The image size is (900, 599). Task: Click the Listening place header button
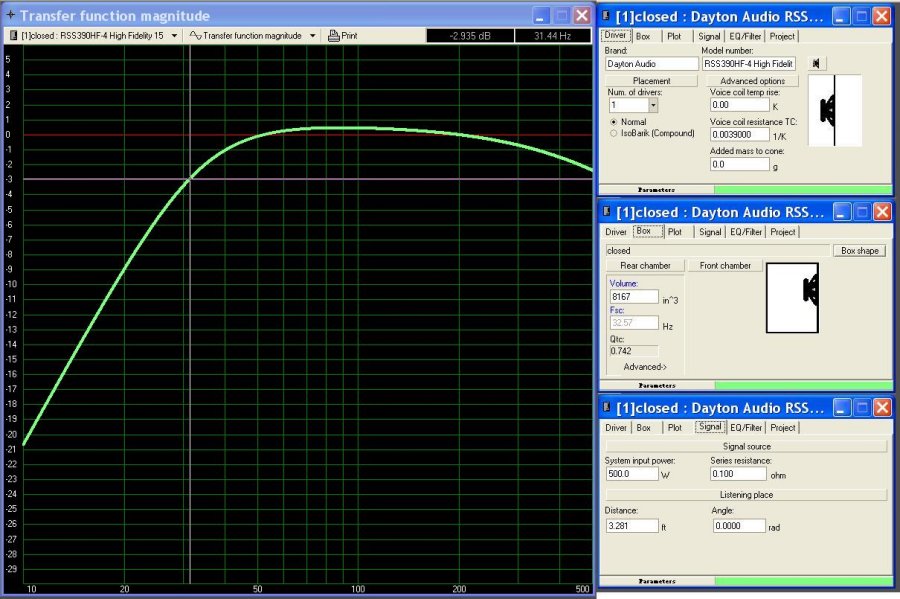coord(746,495)
